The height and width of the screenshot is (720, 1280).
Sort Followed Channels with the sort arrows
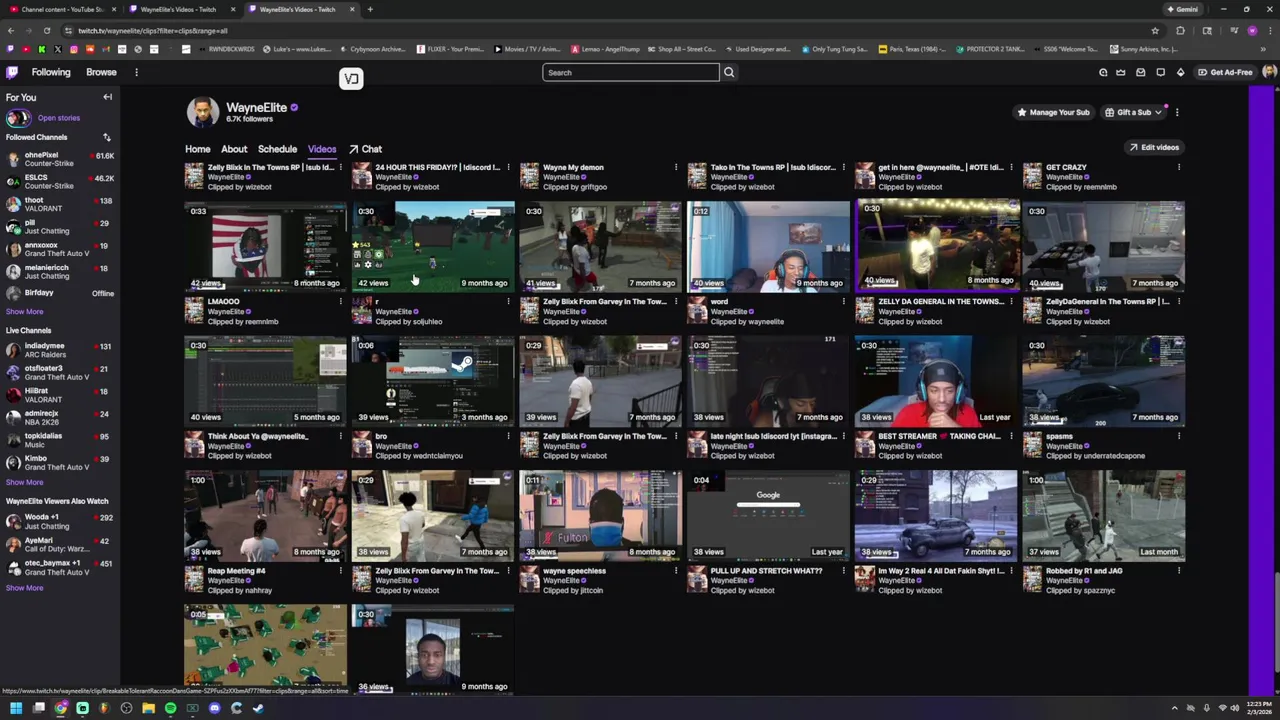tap(106, 137)
